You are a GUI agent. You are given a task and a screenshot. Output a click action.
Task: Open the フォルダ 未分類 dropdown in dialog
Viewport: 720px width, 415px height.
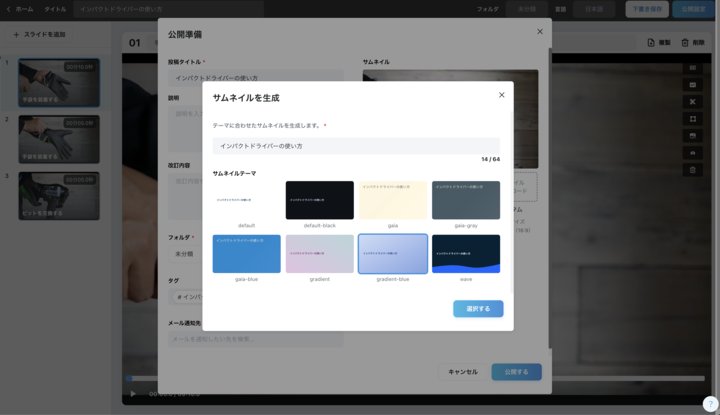pos(185,254)
